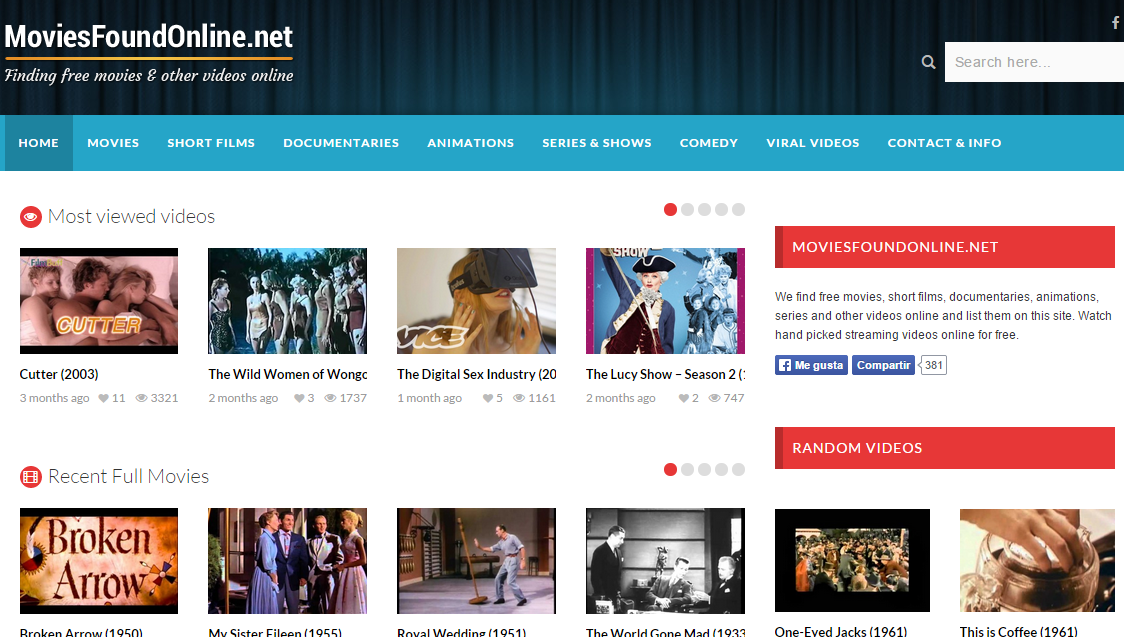Screen dimensions: 1124x640
Task: Select first carousel dot in Most viewed videos
Action: [x=670, y=209]
